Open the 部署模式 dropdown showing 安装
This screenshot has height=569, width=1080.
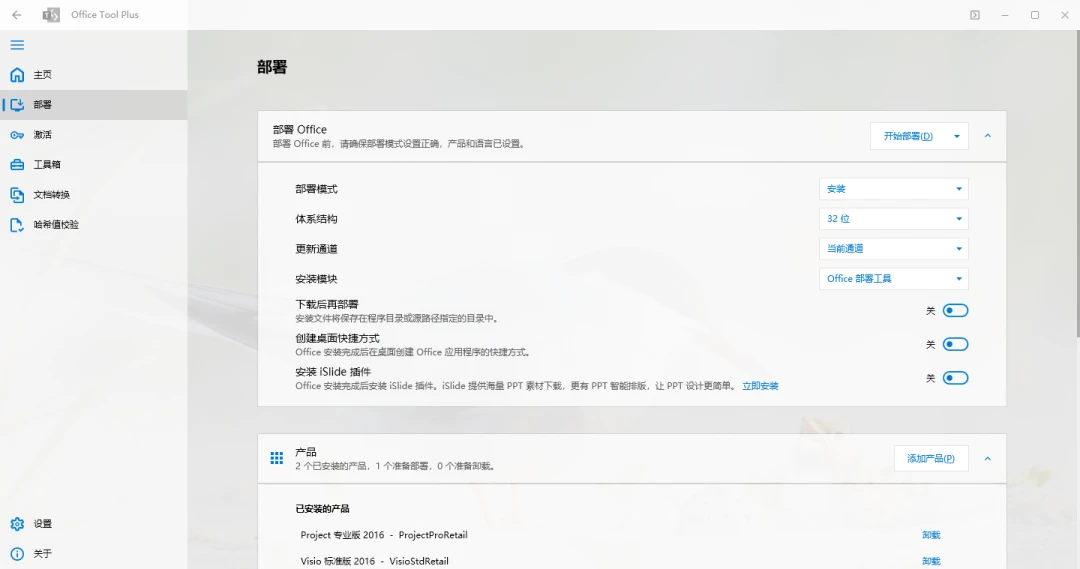coord(893,189)
